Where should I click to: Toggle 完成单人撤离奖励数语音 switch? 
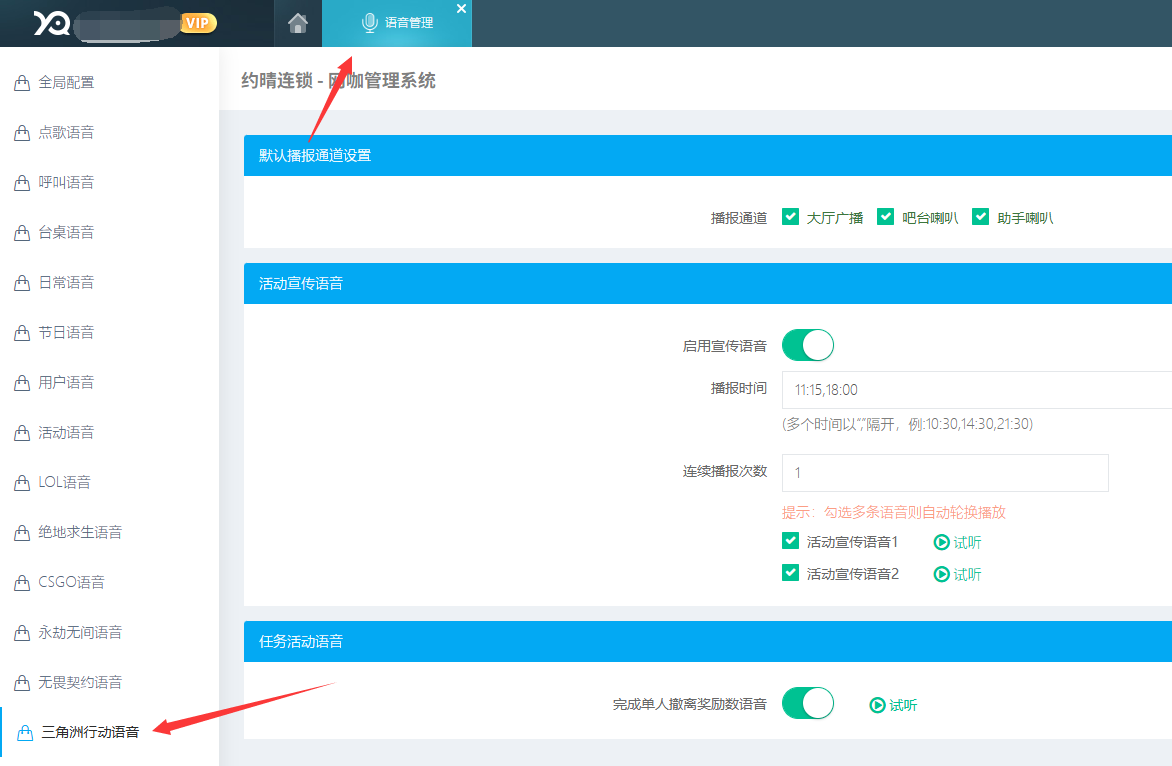[808, 703]
